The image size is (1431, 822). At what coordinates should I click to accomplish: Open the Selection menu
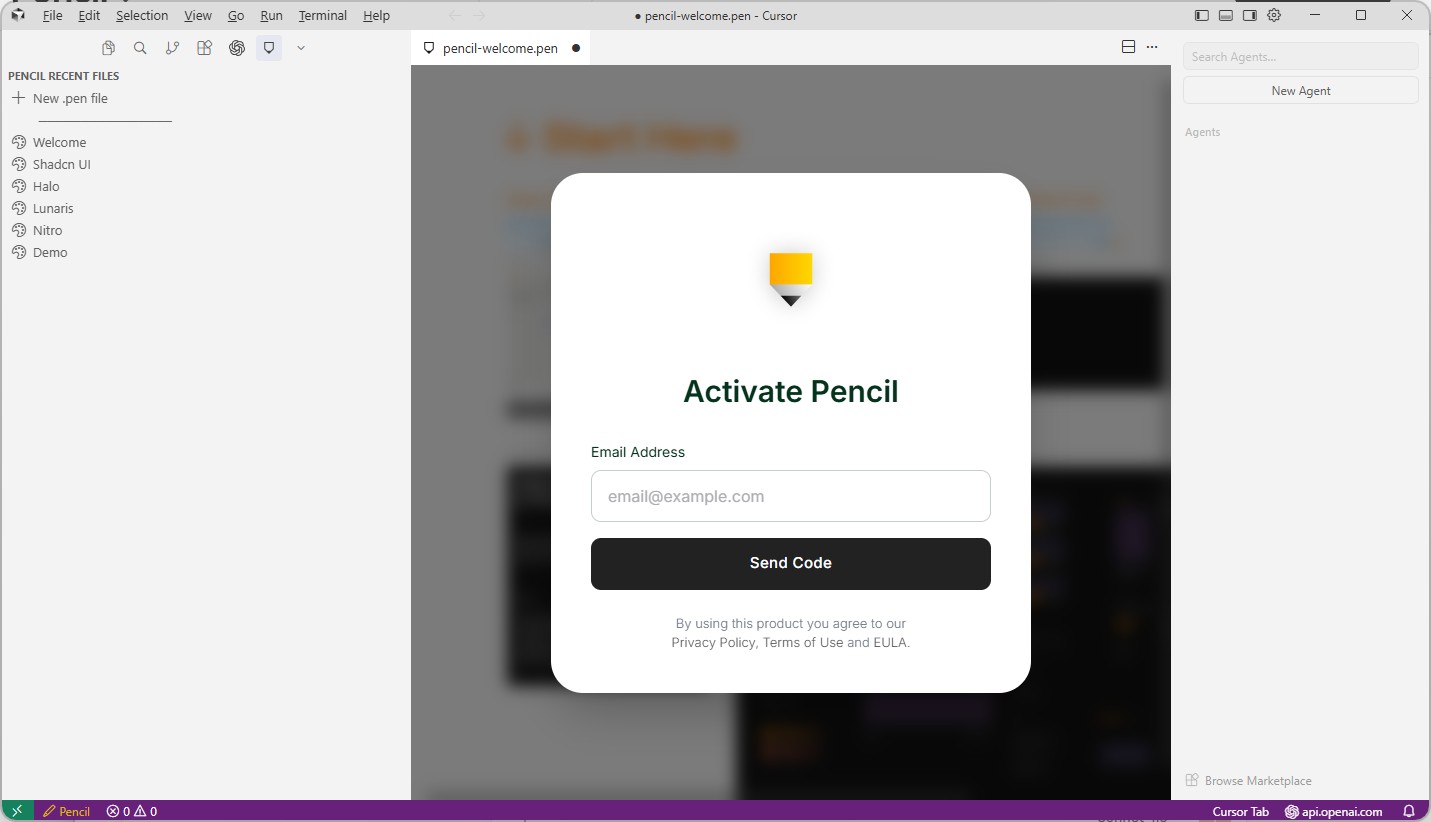tap(142, 16)
